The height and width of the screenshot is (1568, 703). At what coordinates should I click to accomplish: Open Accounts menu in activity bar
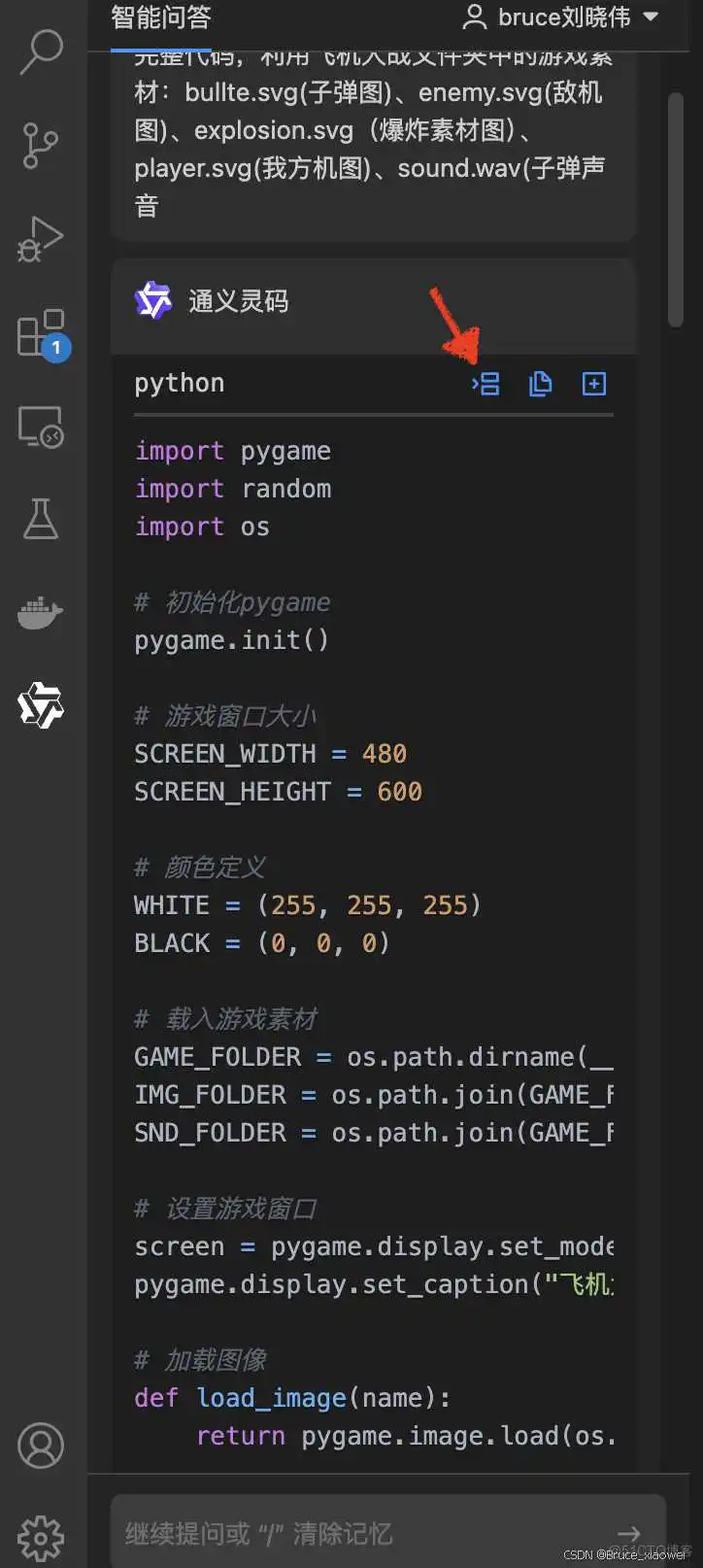pyautogui.click(x=41, y=1446)
